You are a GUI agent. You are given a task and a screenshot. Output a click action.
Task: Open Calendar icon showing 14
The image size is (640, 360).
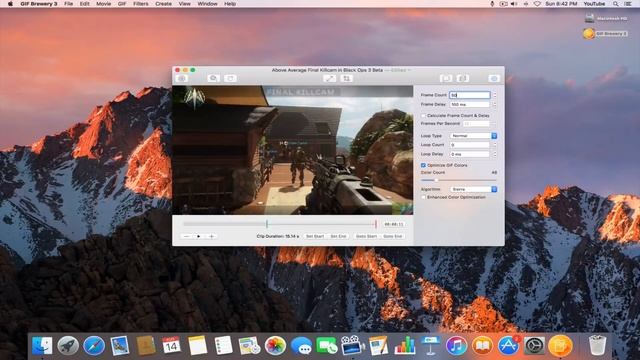pyautogui.click(x=171, y=346)
